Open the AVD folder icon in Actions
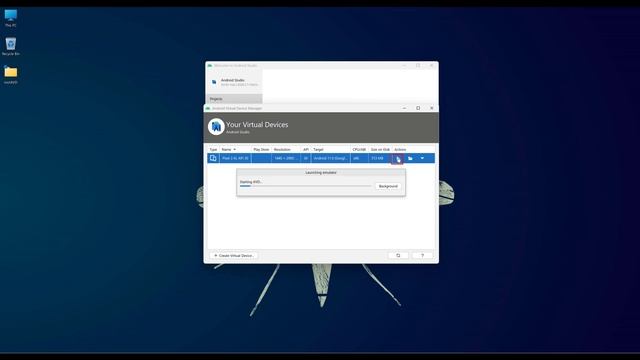Image resolution: width=640 pixels, height=360 pixels. pyautogui.click(x=410, y=158)
